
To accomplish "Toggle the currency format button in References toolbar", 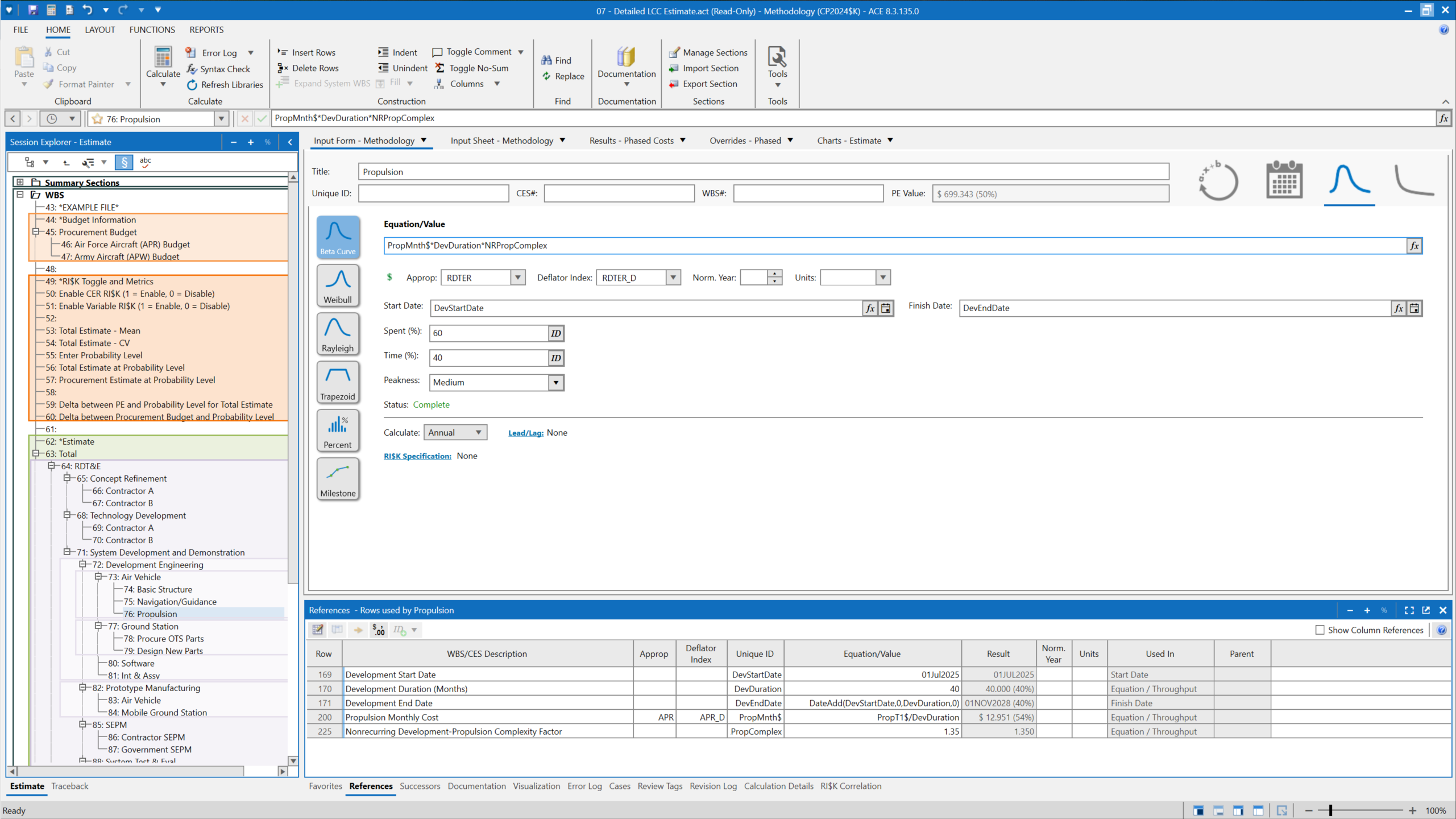I will click(x=379, y=630).
